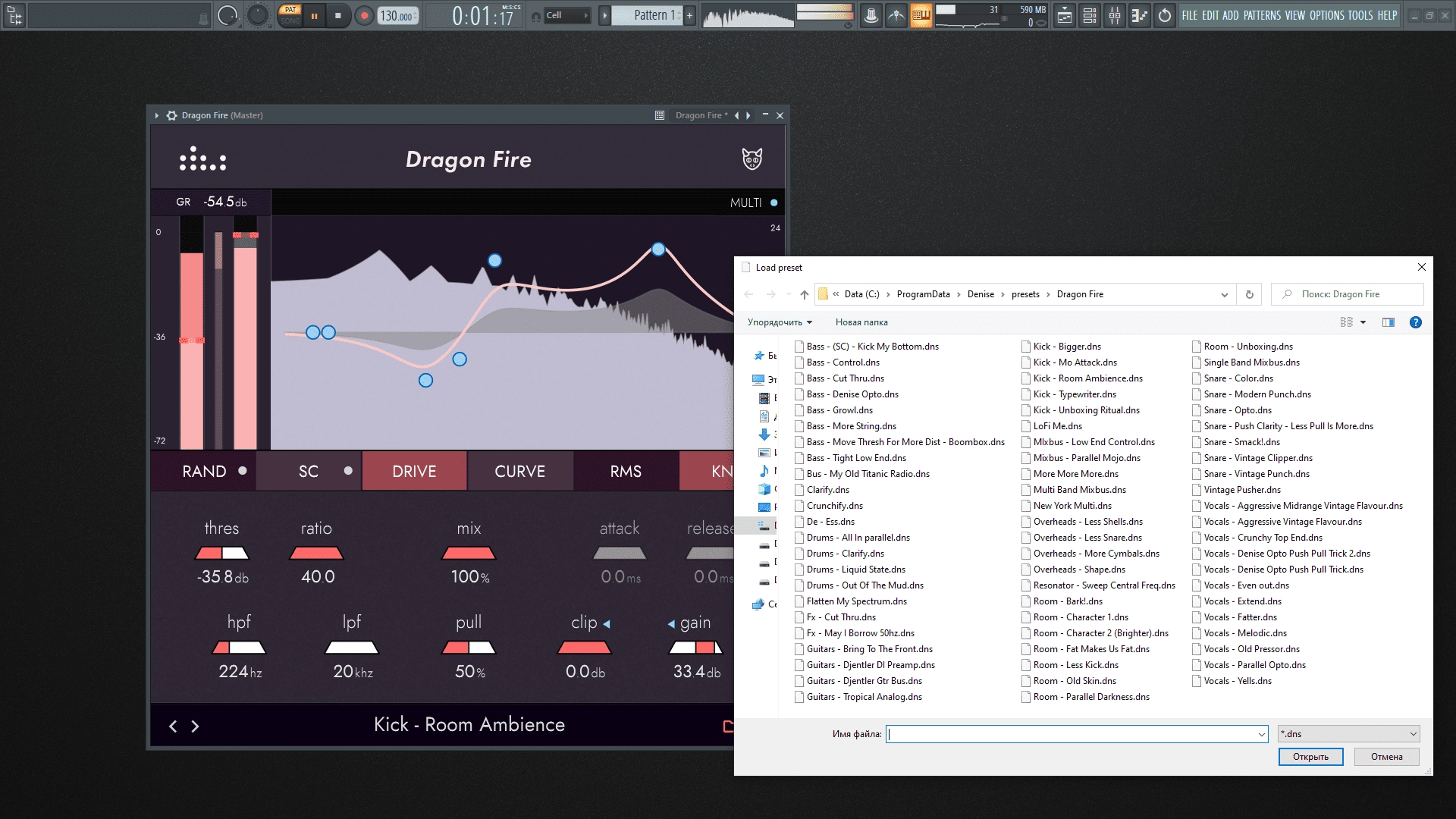Image resolution: width=1456 pixels, height=819 pixels.
Task: Click the preset folder icon in Dragon Fire
Action: [x=728, y=726]
